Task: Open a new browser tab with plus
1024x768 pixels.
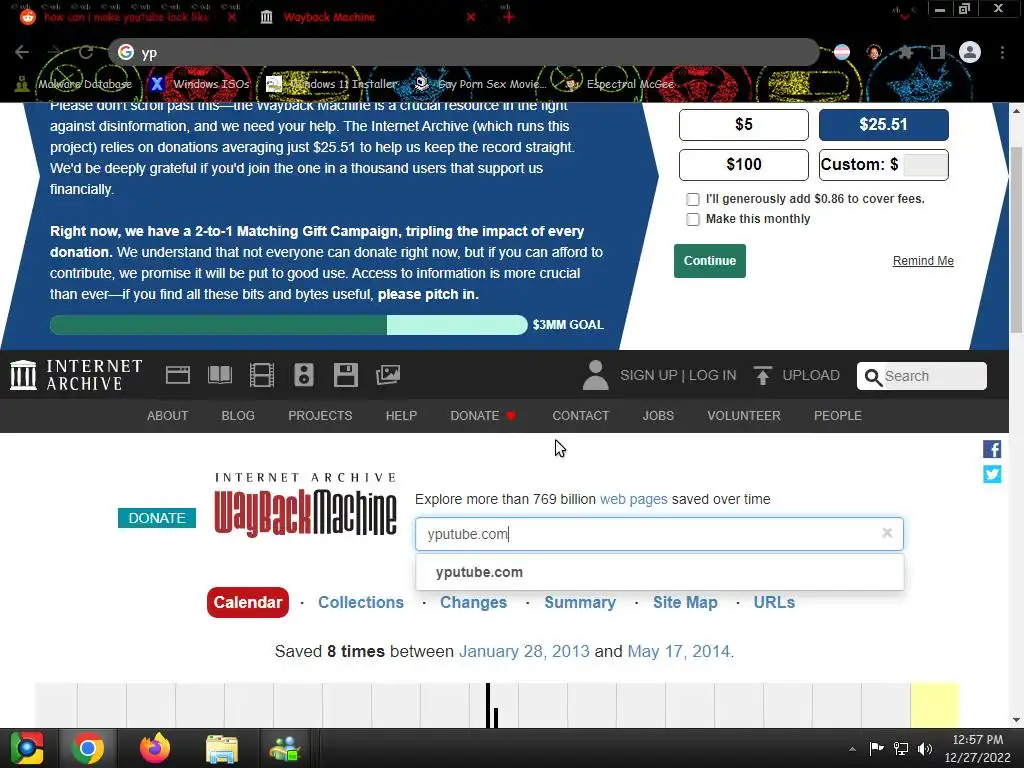Action: pyautogui.click(x=509, y=18)
